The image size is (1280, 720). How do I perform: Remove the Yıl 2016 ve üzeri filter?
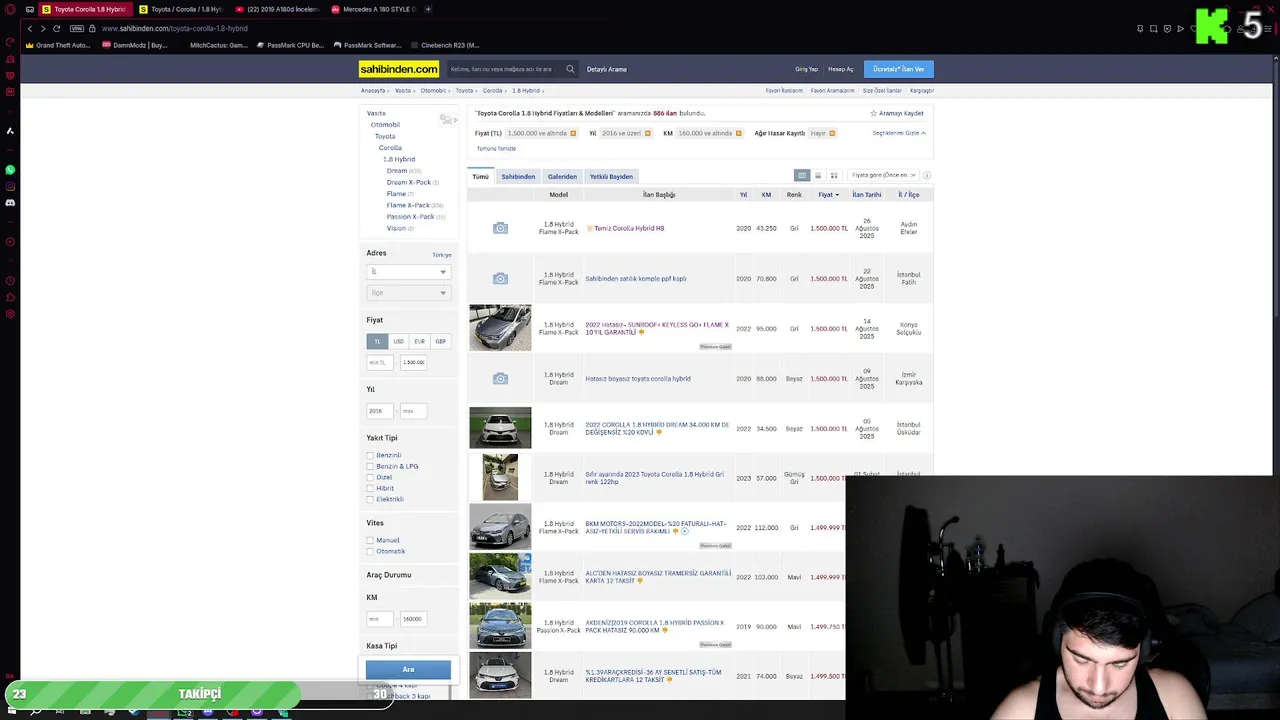647,133
